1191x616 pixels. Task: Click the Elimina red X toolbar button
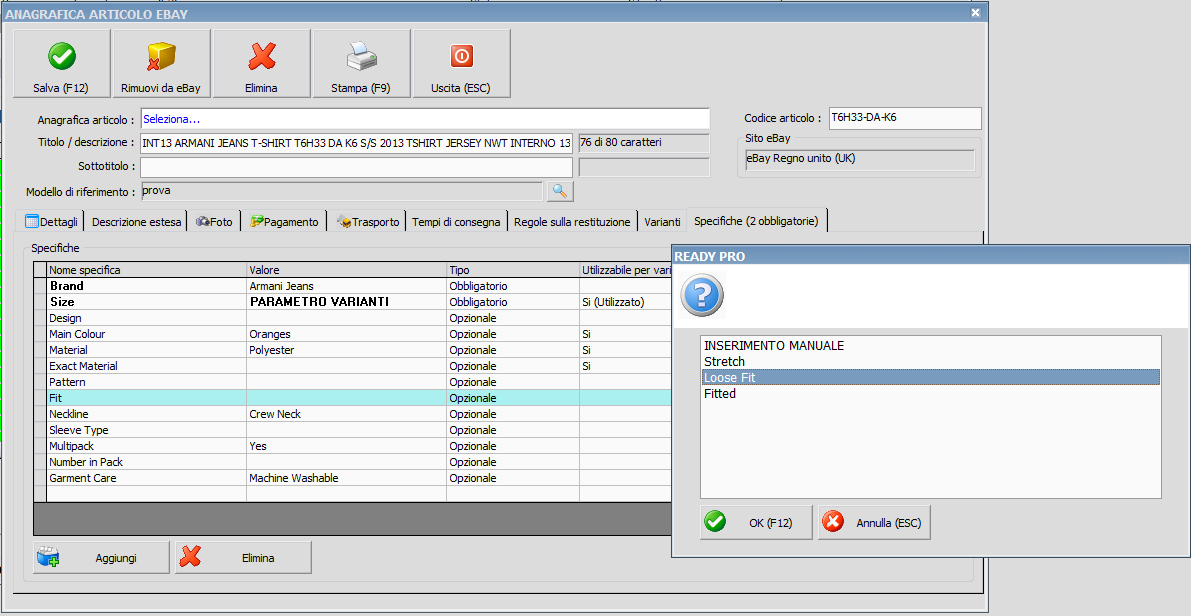click(261, 64)
